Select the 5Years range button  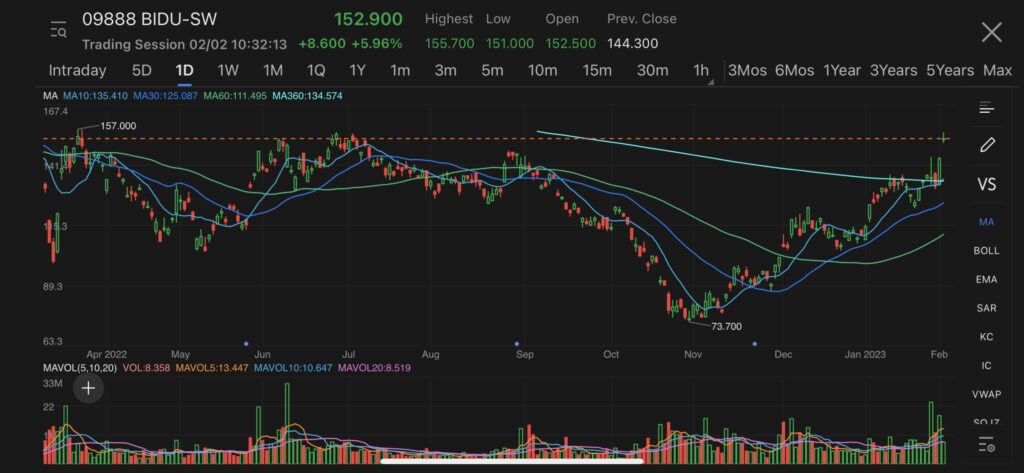pos(949,70)
